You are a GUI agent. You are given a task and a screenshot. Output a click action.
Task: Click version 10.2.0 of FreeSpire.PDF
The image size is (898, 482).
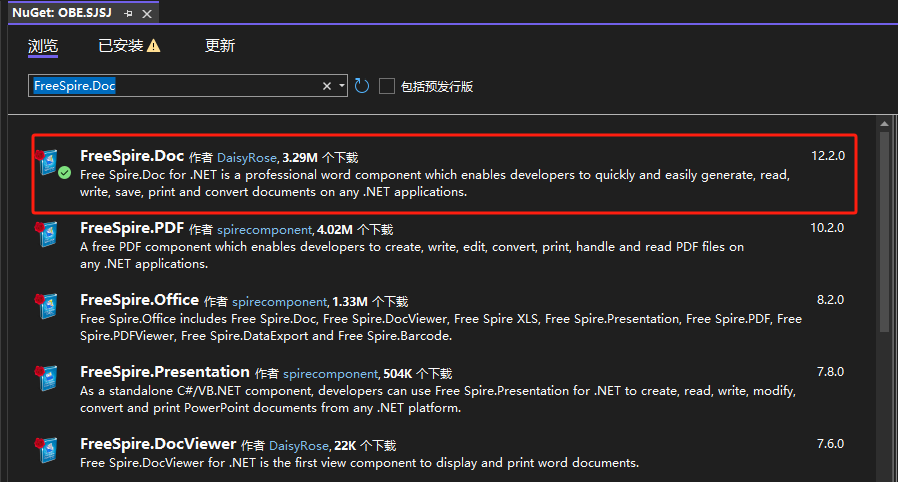[x=827, y=228]
